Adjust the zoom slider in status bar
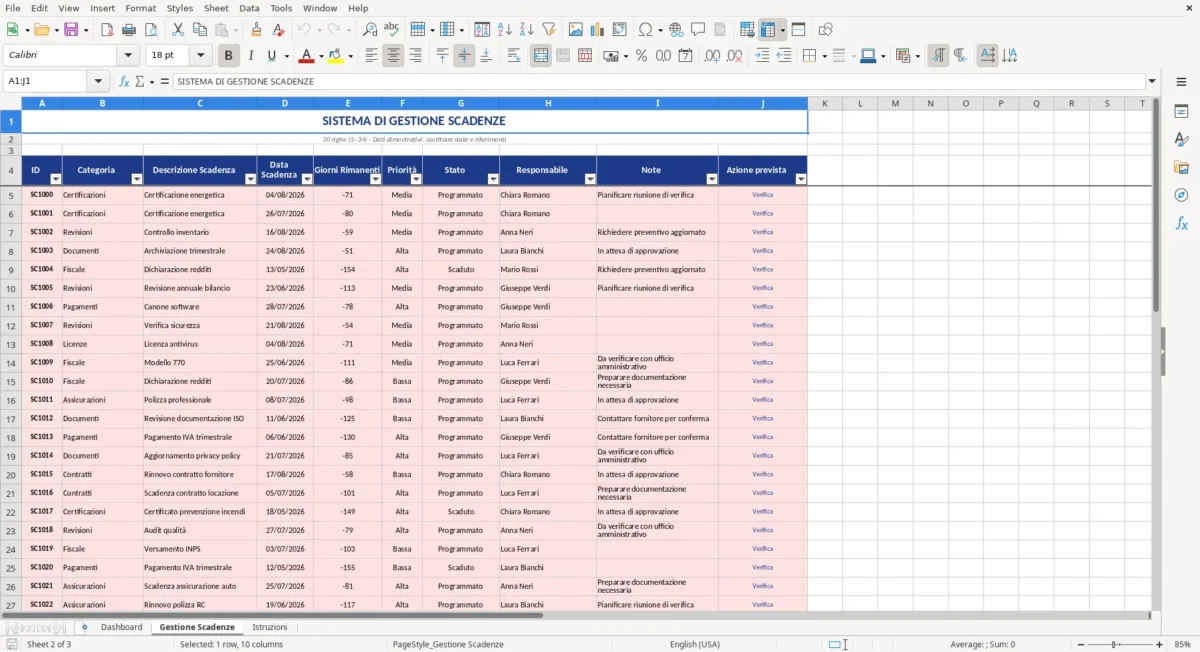This screenshot has width=1200, height=652. tap(1118, 645)
